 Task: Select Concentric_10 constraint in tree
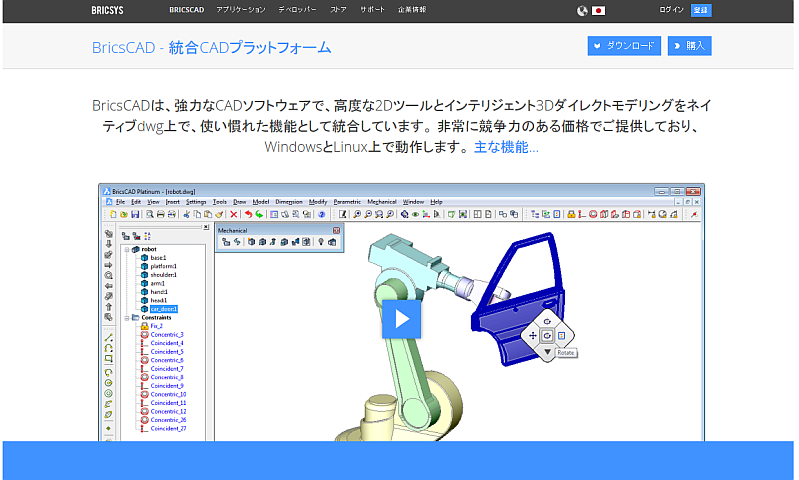click(x=169, y=394)
